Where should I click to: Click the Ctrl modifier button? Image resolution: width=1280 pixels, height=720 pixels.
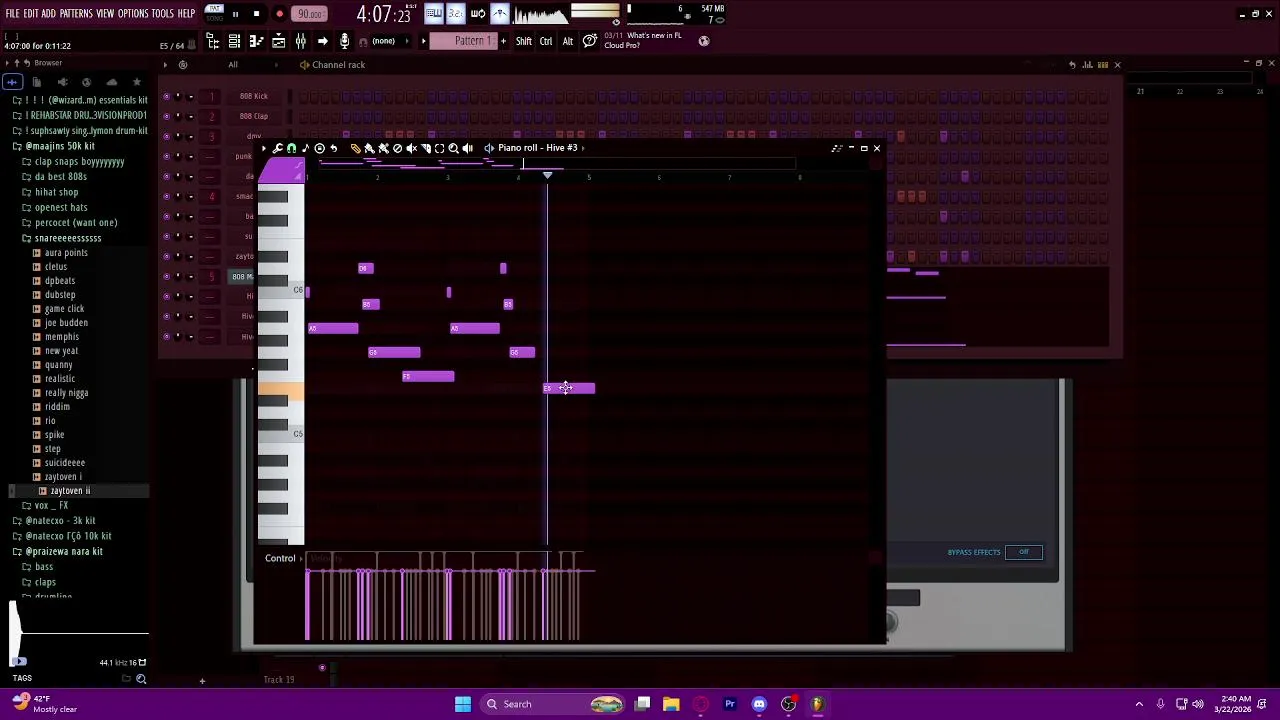pos(546,41)
